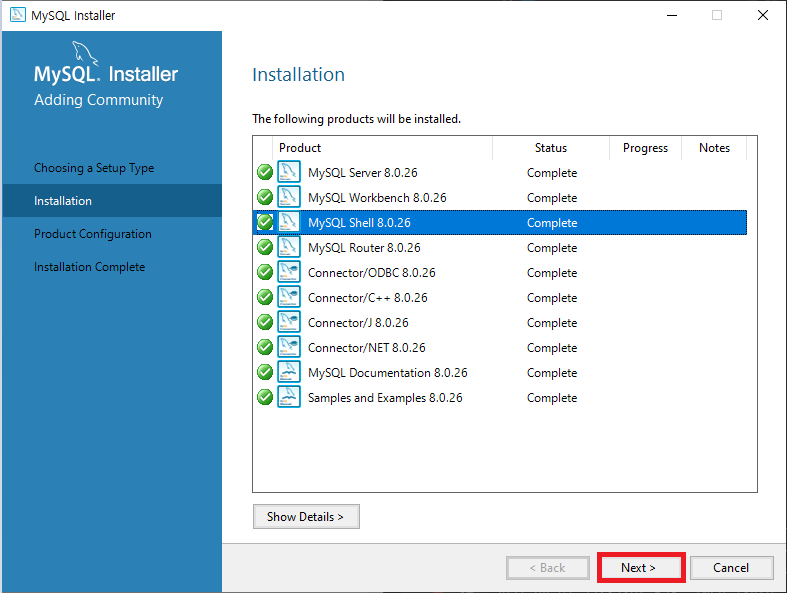The height and width of the screenshot is (593, 788).
Task: Select the MySQL Router 8.0.26 row text
Action: click(364, 248)
